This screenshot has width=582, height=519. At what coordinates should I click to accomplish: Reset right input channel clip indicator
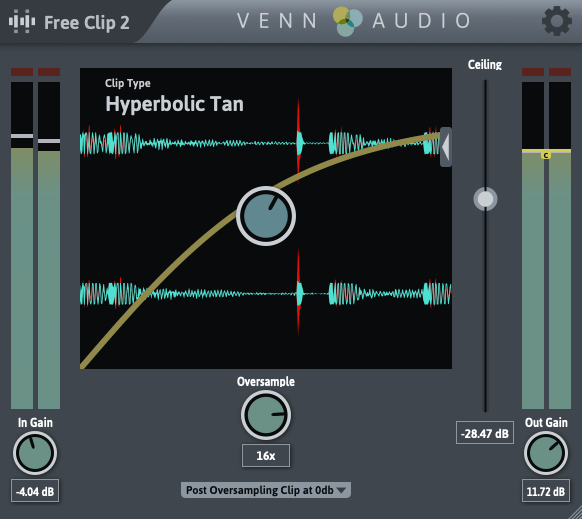(x=49, y=72)
